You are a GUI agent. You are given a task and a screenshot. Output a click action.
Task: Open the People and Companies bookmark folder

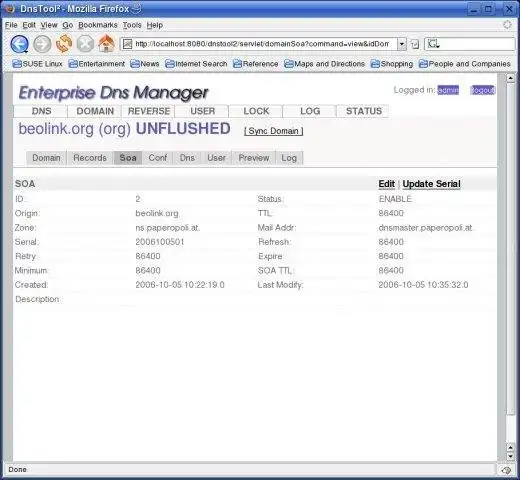pyautogui.click(x=464, y=64)
